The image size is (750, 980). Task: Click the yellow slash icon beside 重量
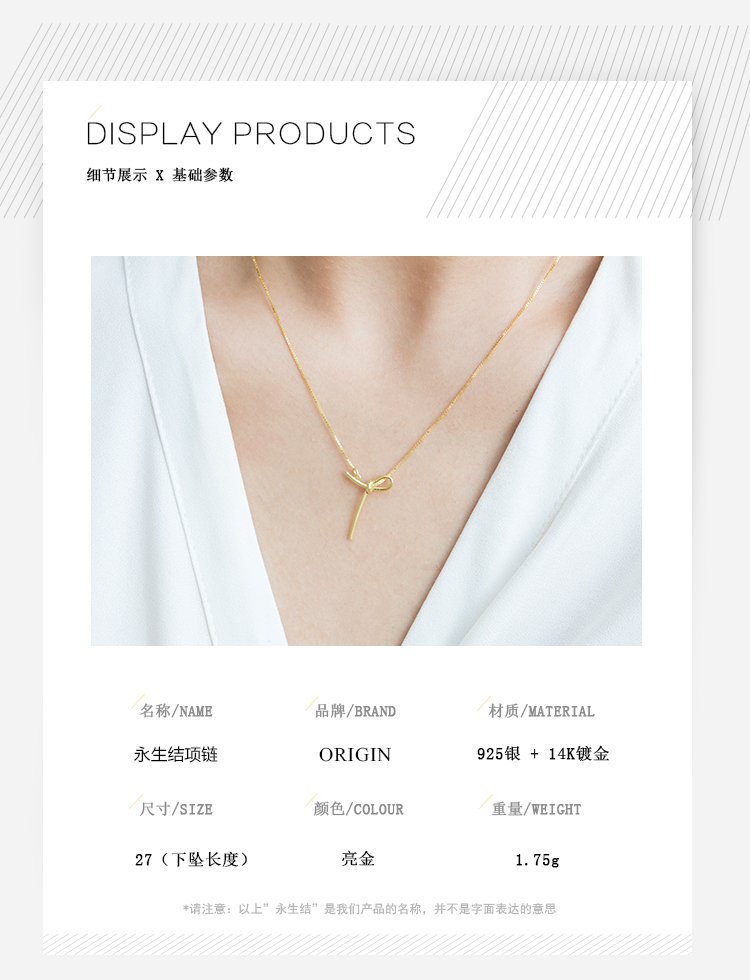point(486,802)
